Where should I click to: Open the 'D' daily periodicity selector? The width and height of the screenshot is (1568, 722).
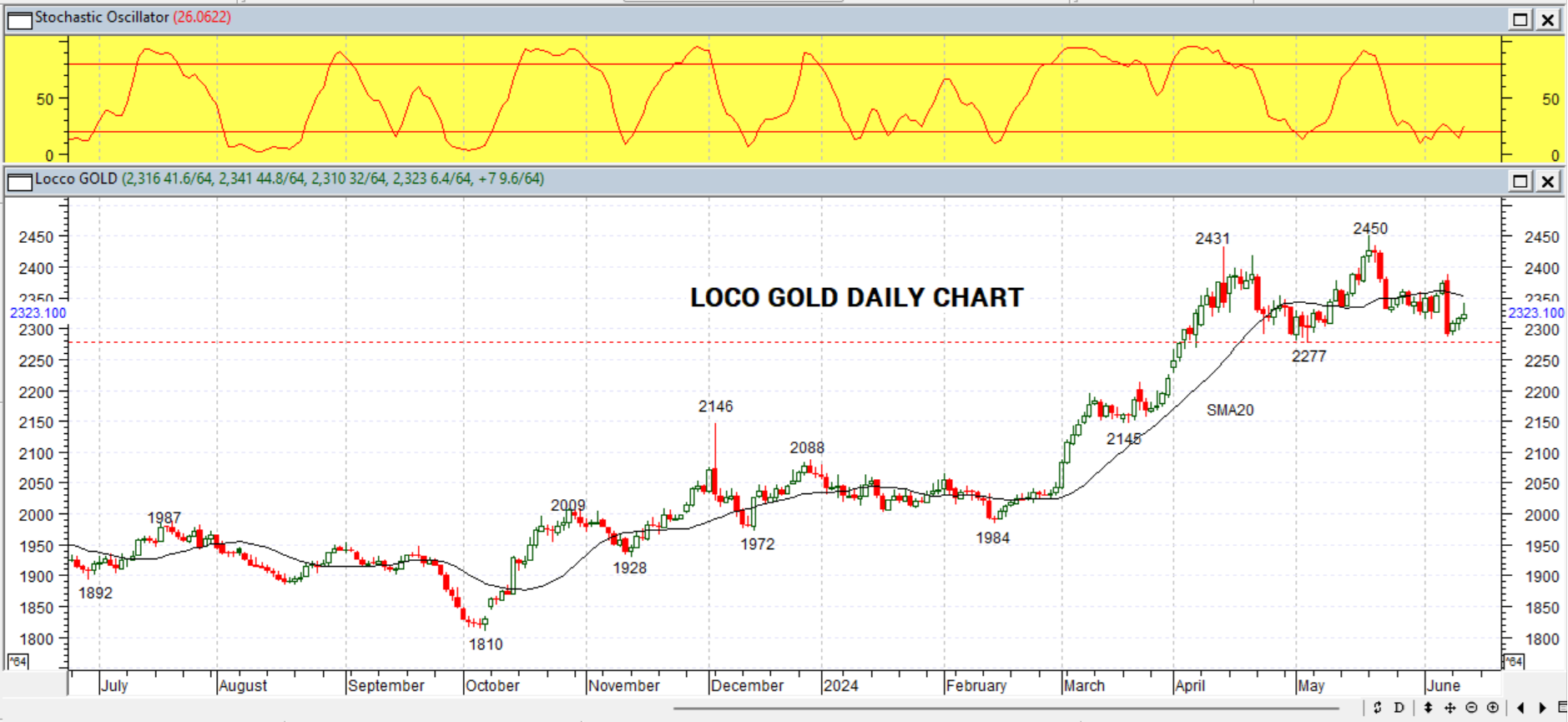tap(1399, 708)
